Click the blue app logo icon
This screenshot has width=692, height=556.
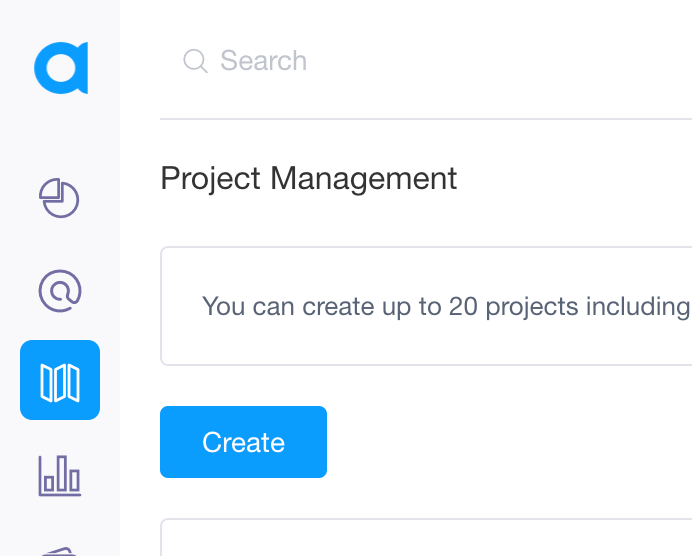pyautogui.click(x=60, y=68)
